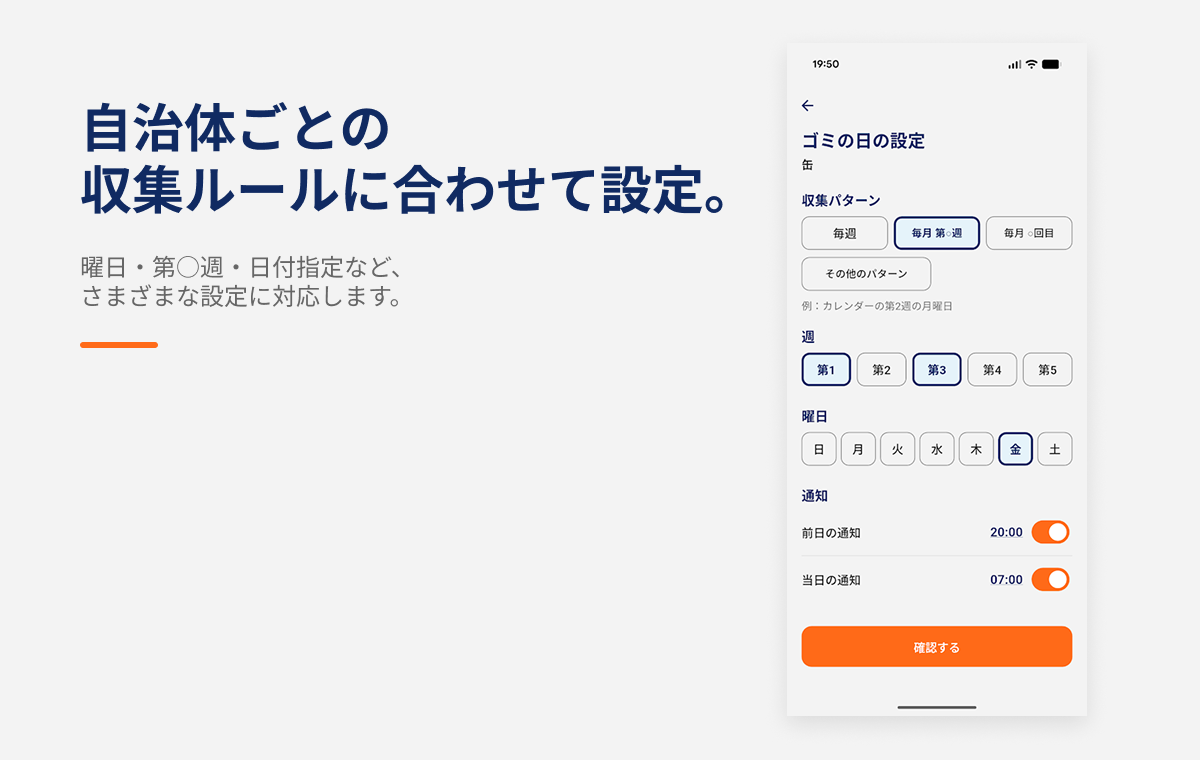Screen dimensions: 1200x760
Task: Turn off the 前日の通知 switch
Action: [x=1051, y=532]
